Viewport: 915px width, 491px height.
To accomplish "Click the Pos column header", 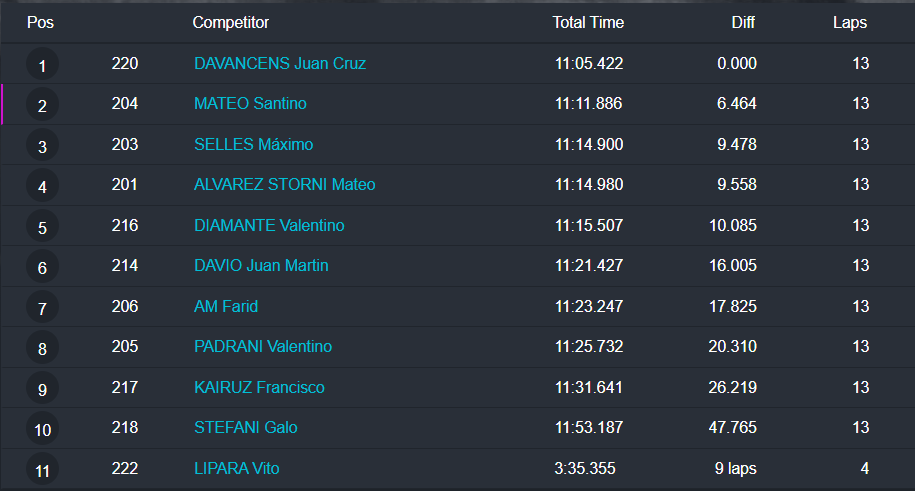I will click(x=40, y=22).
